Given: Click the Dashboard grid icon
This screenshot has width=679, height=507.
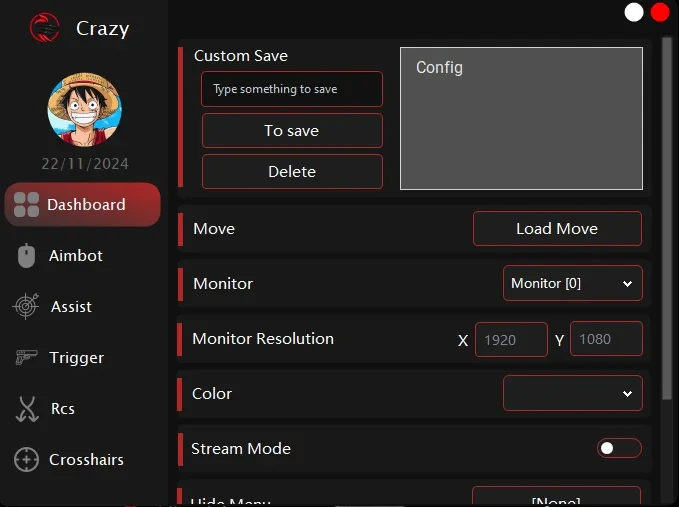Looking at the screenshot, I should 26,204.
